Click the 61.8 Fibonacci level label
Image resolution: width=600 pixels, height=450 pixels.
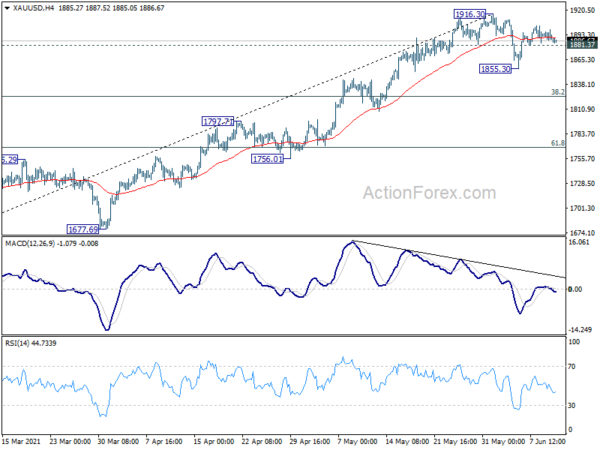(558, 143)
